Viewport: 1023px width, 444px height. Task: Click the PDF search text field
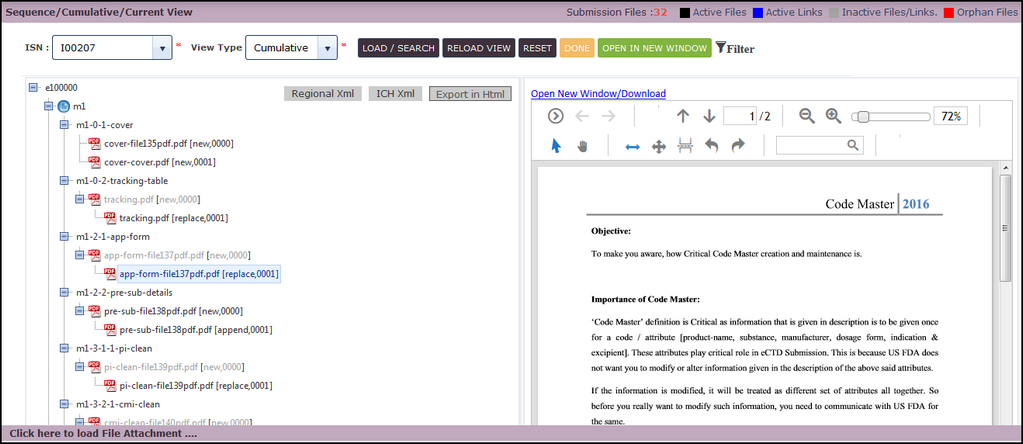pyautogui.click(x=812, y=146)
